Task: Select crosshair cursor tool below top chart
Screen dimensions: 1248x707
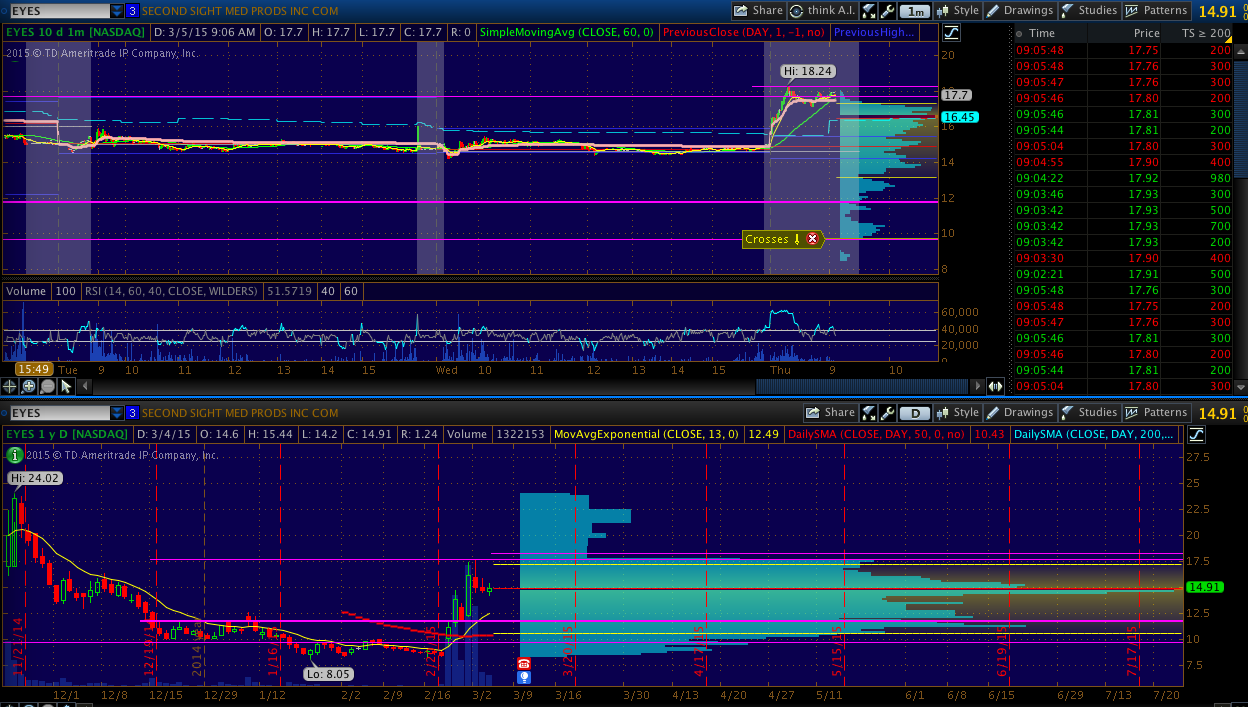Action: (x=10, y=386)
